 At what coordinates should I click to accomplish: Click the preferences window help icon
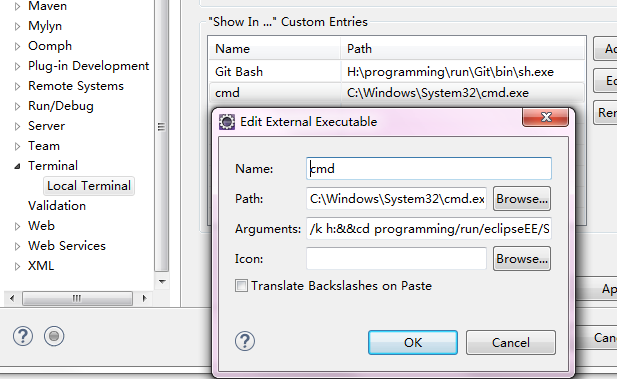coord(23,336)
